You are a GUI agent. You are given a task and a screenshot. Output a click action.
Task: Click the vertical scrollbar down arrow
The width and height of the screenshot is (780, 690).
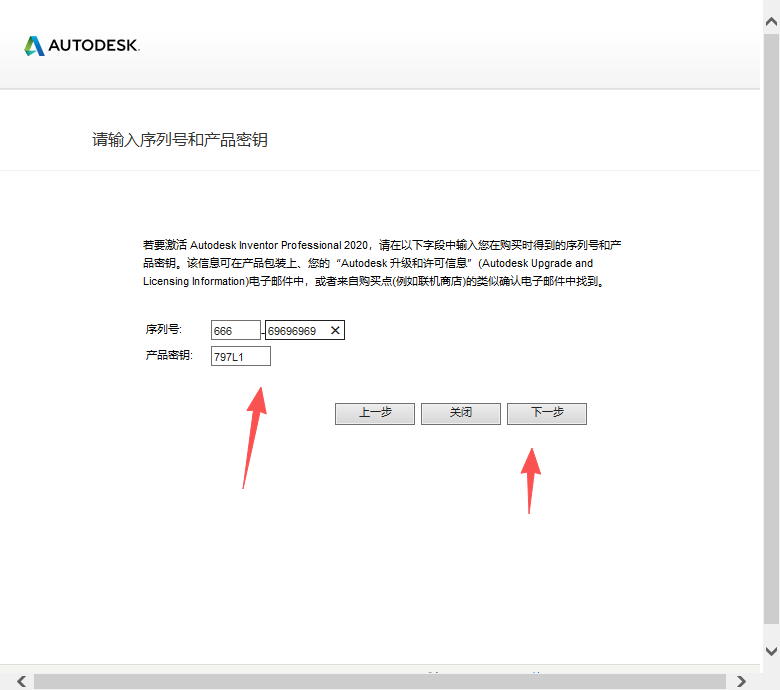(x=772, y=651)
